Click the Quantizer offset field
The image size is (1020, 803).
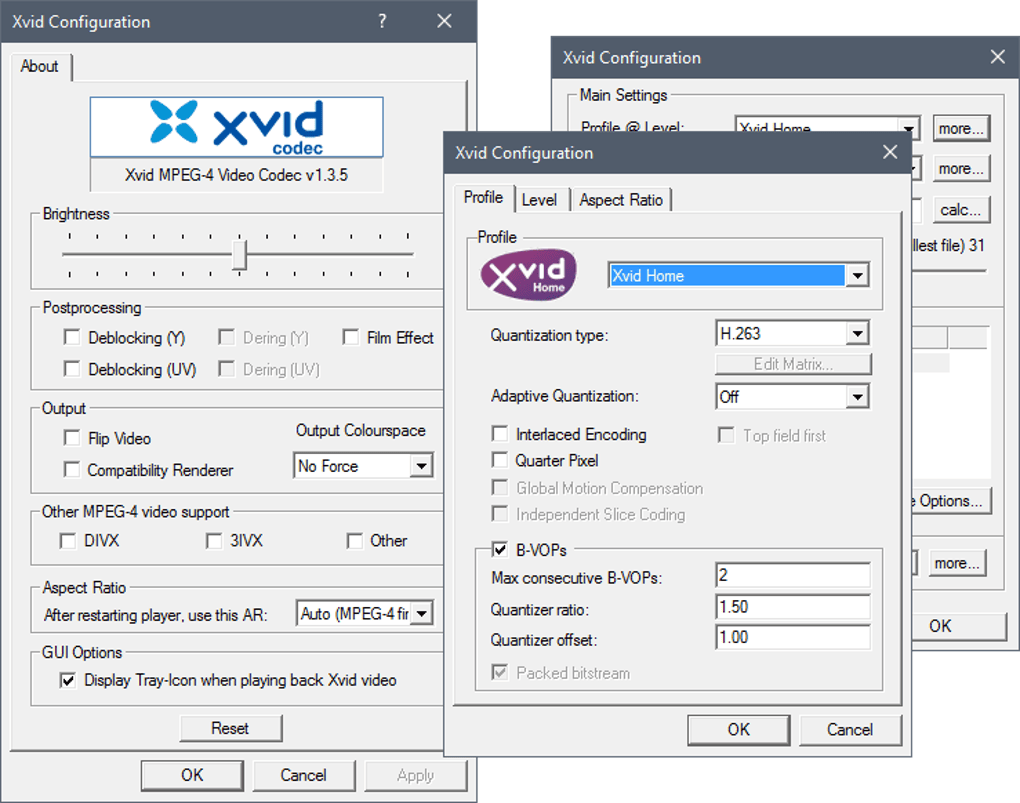click(x=792, y=637)
